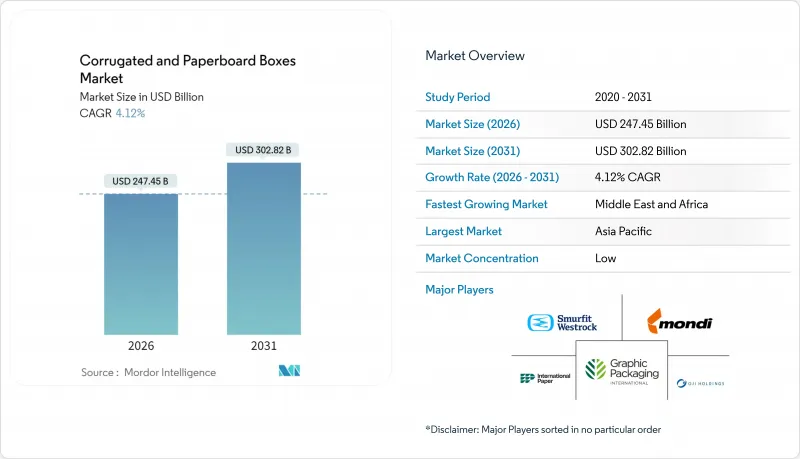
Task: Click the USD 247.45 B label
Action: click(140, 181)
